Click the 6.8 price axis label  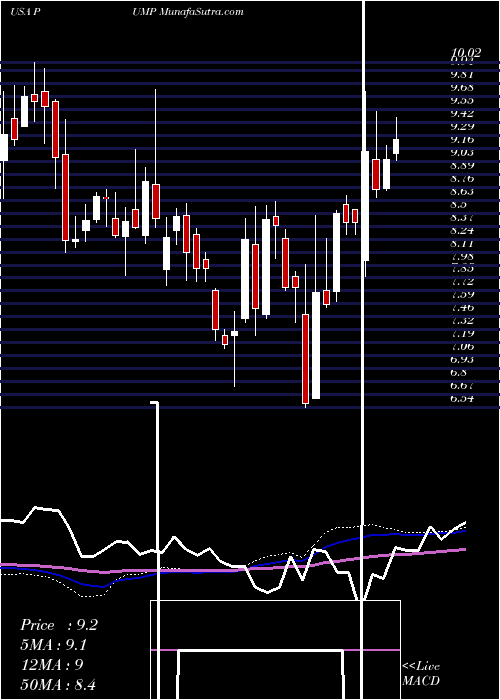pyautogui.click(x=459, y=372)
